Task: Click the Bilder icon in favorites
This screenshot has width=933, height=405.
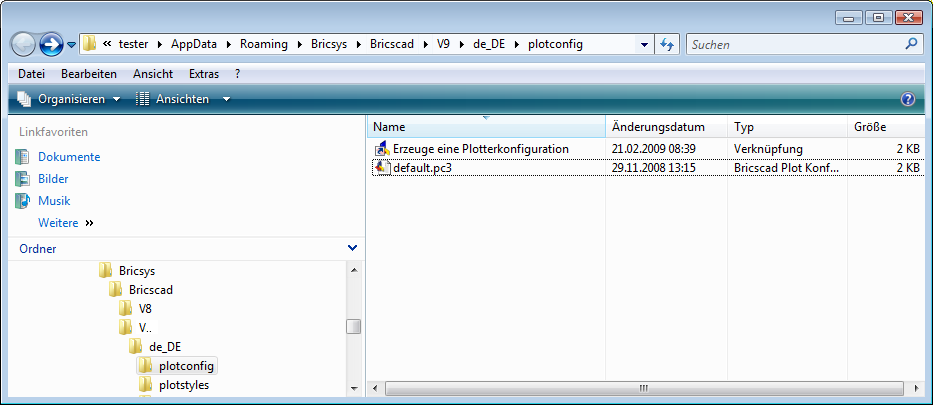Action: [x=22, y=179]
